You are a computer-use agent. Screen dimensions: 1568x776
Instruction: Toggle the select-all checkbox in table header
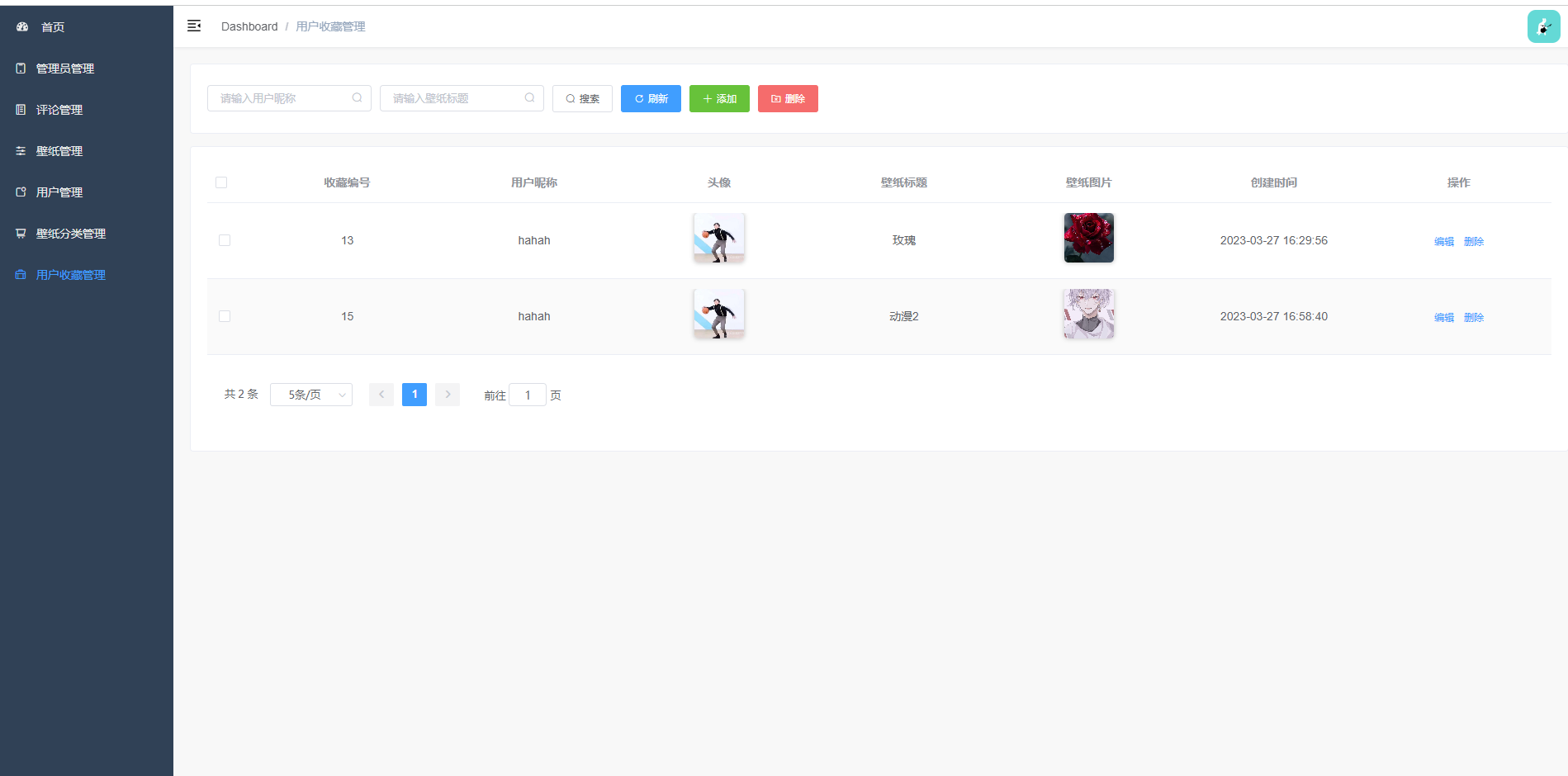221,182
